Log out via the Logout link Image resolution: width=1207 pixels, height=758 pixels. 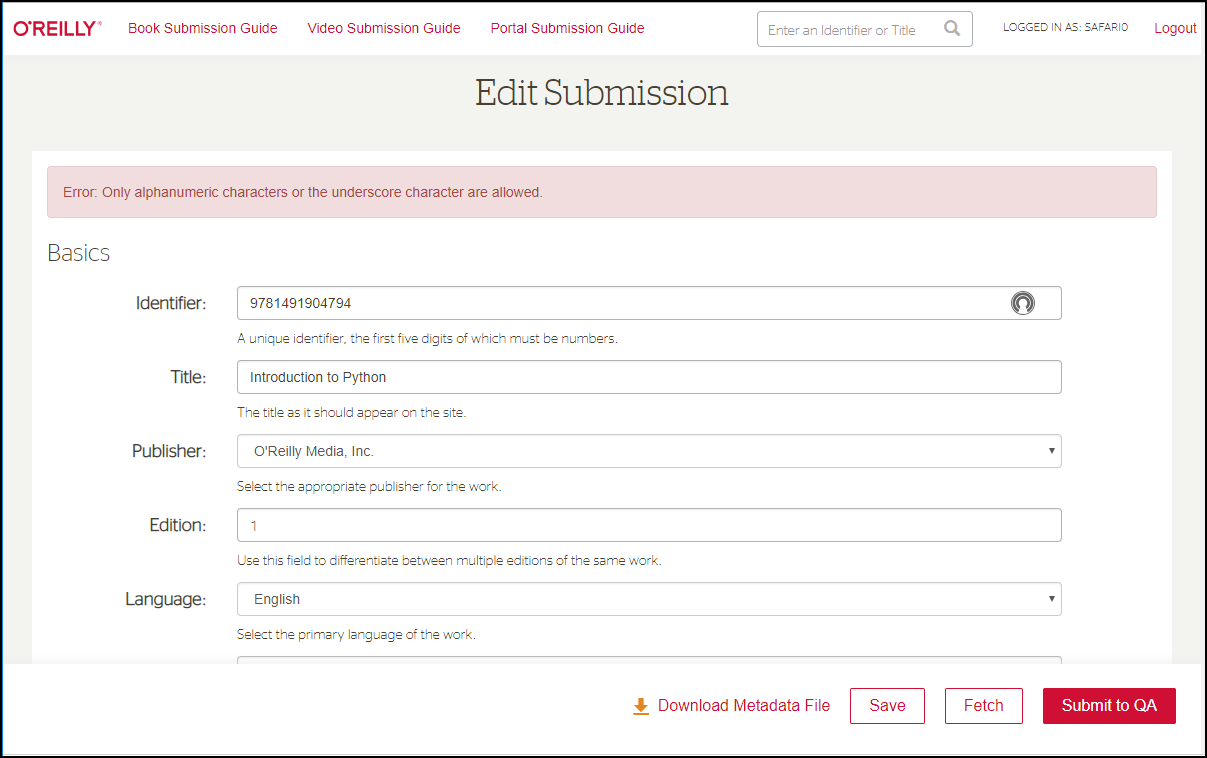(1175, 28)
